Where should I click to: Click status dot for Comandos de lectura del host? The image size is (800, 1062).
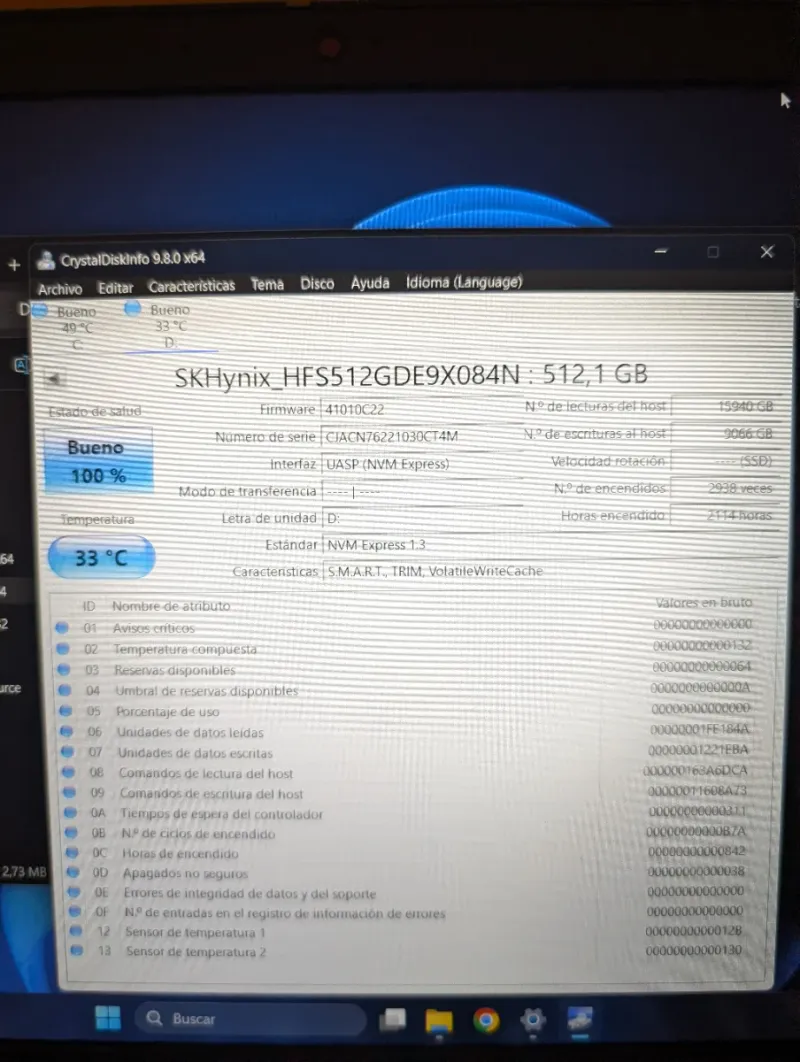[x=68, y=772]
